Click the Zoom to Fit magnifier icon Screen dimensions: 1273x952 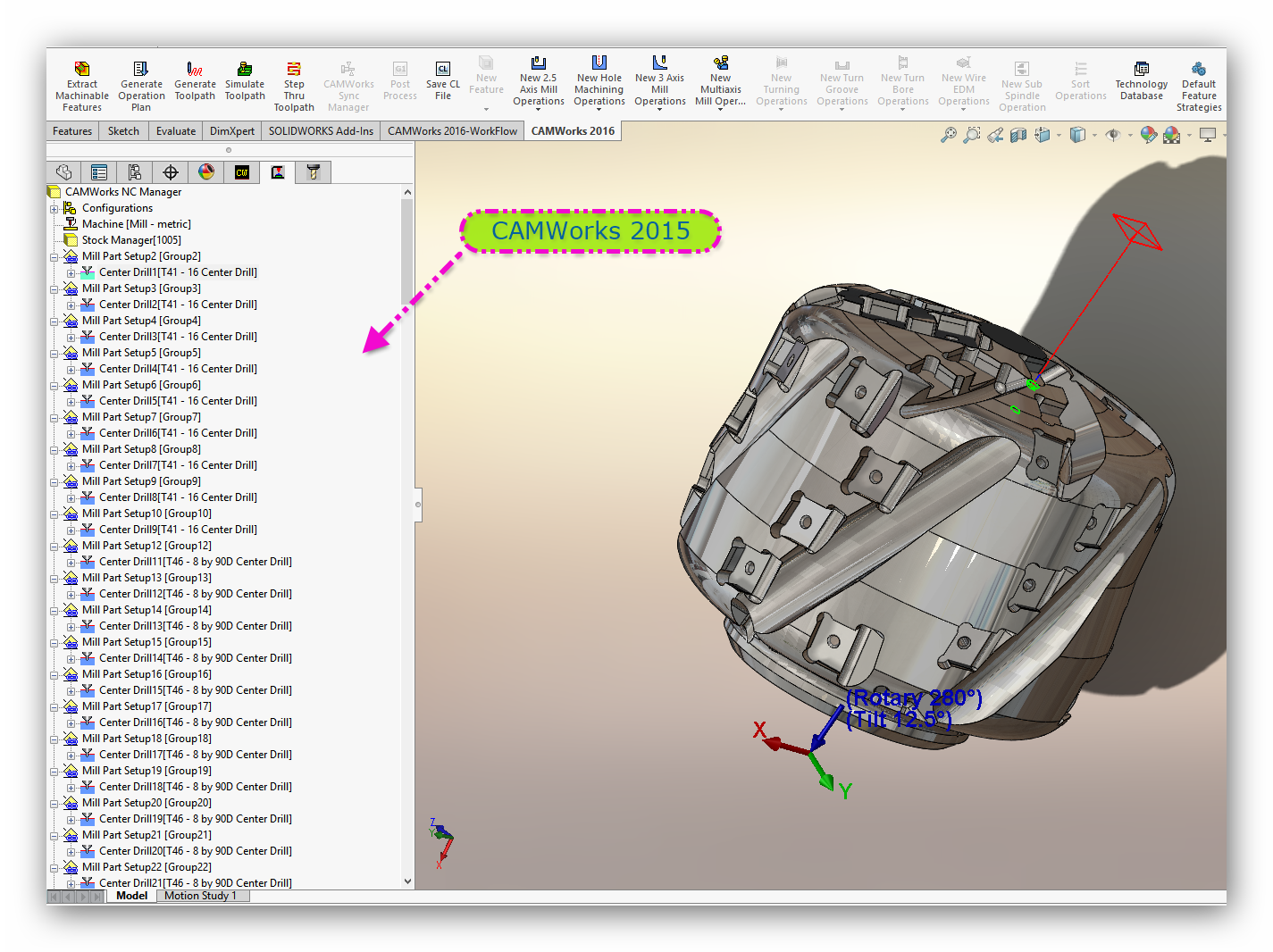[948, 135]
